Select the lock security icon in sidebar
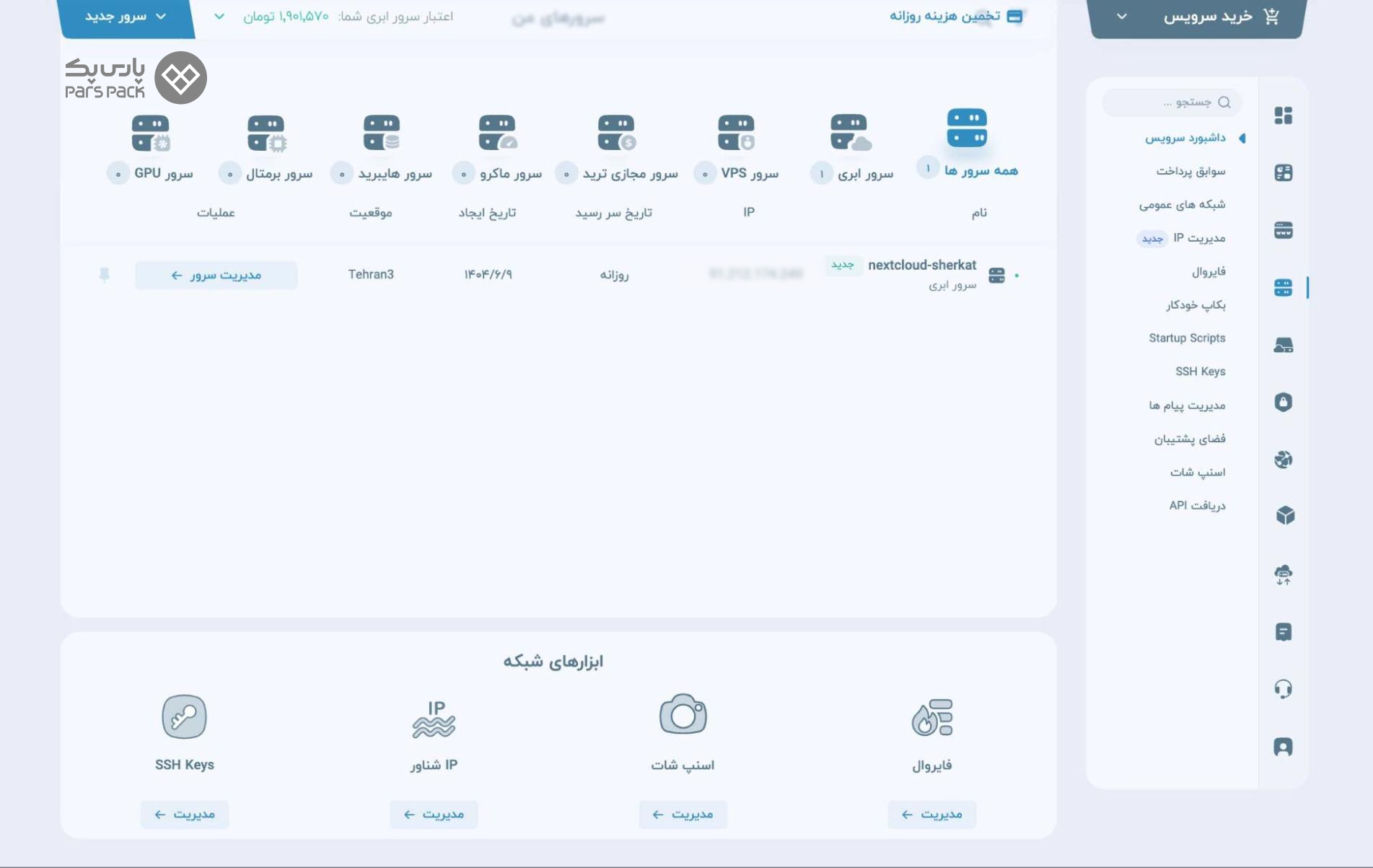Image resolution: width=1373 pixels, height=868 pixels. 1283,402
